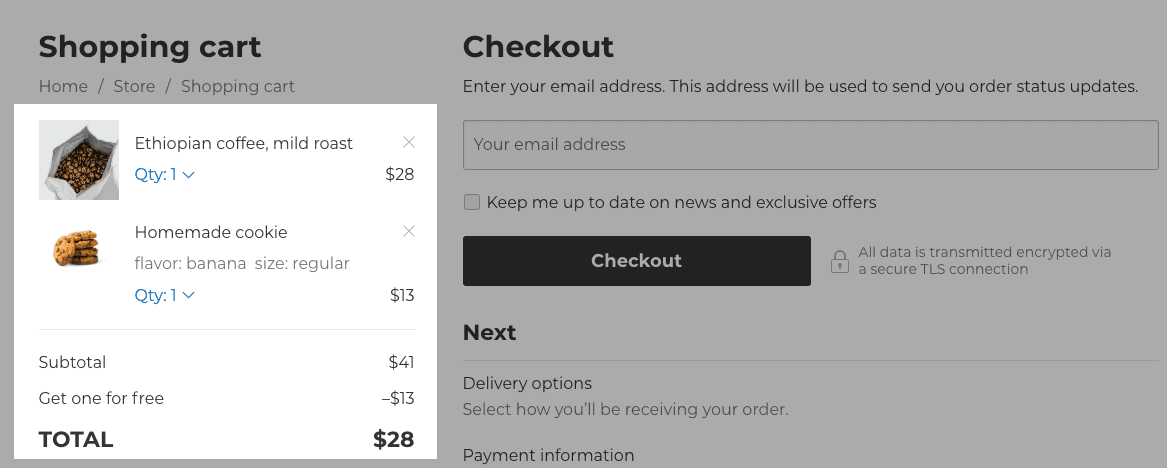The image size is (1167, 468).
Task: Toggle news and exclusive offers checkbox
Action: 472,203
